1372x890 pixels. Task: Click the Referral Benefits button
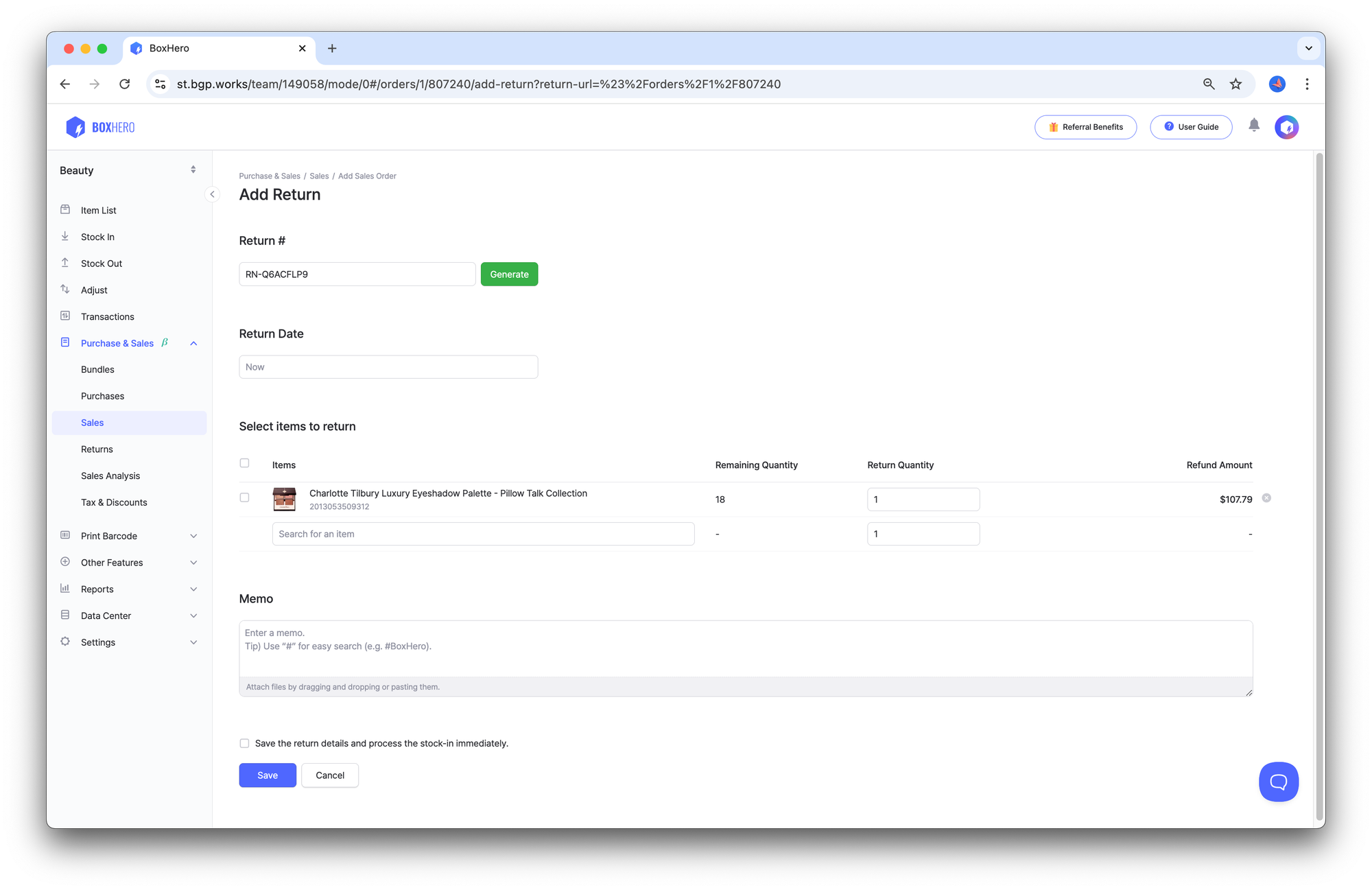click(x=1085, y=127)
